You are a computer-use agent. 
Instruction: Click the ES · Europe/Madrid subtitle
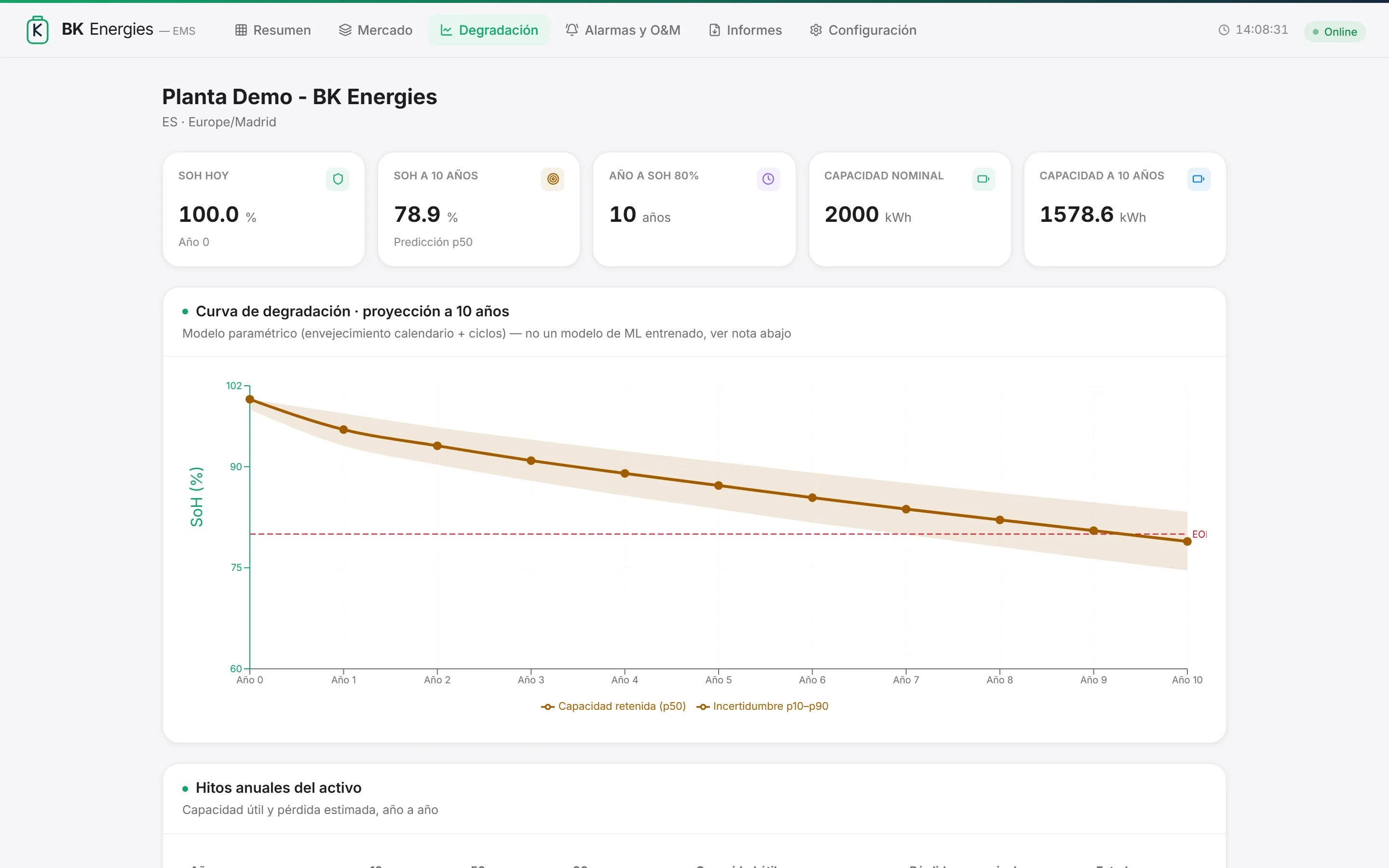click(x=219, y=122)
